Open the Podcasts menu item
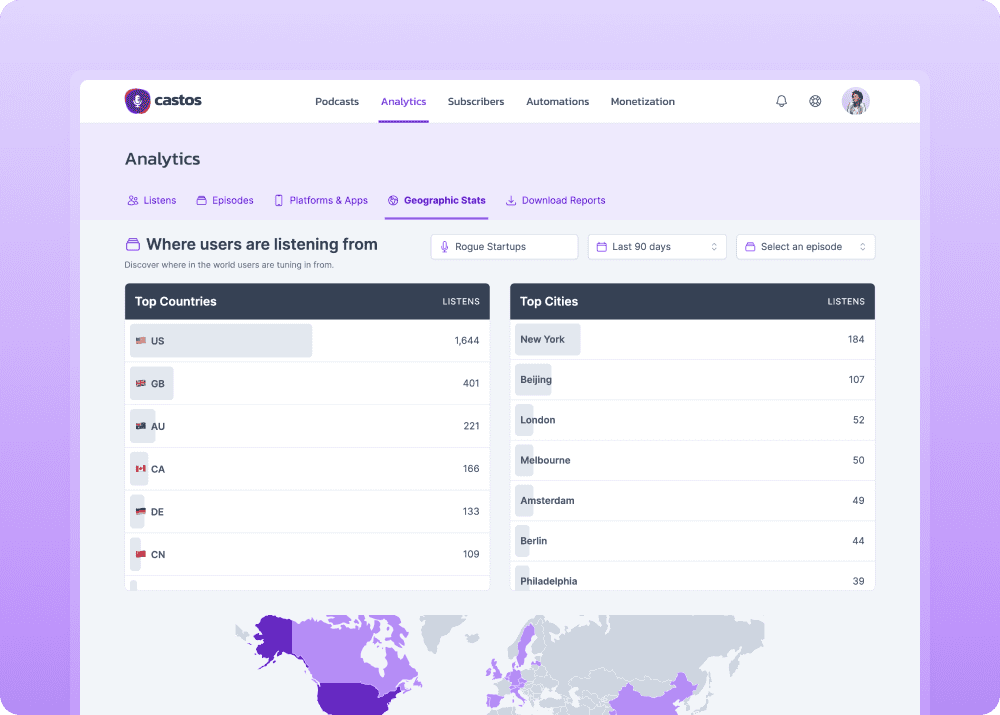 click(x=337, y=102)
